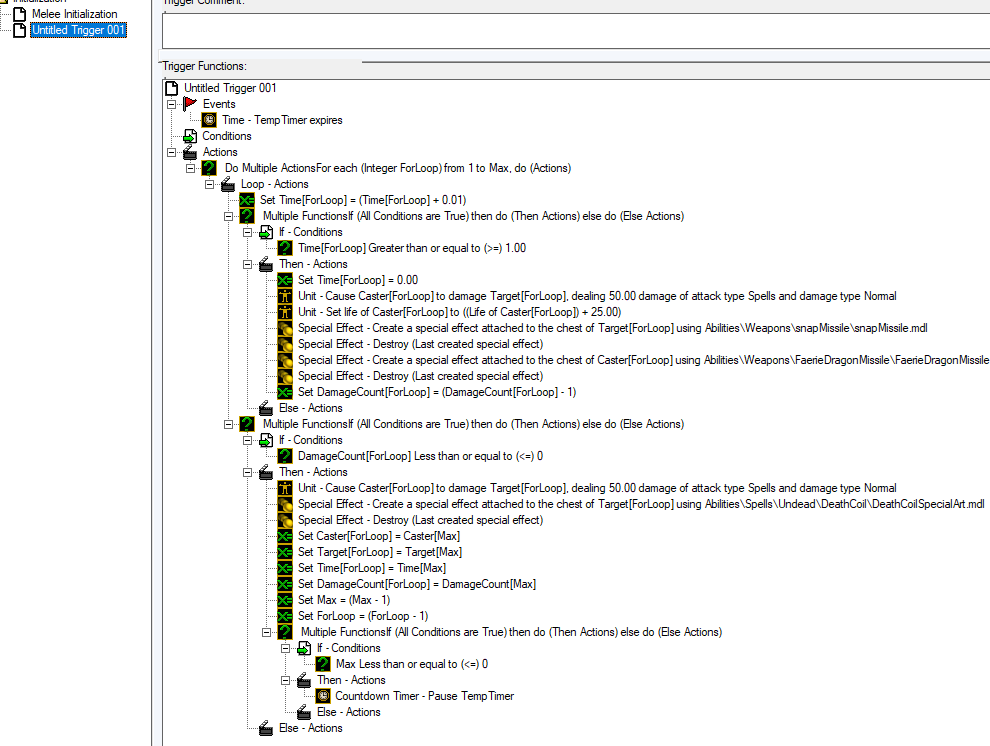
Task: Click the Then - Actions label above Pause TempTimer
Action: (351, 680)
